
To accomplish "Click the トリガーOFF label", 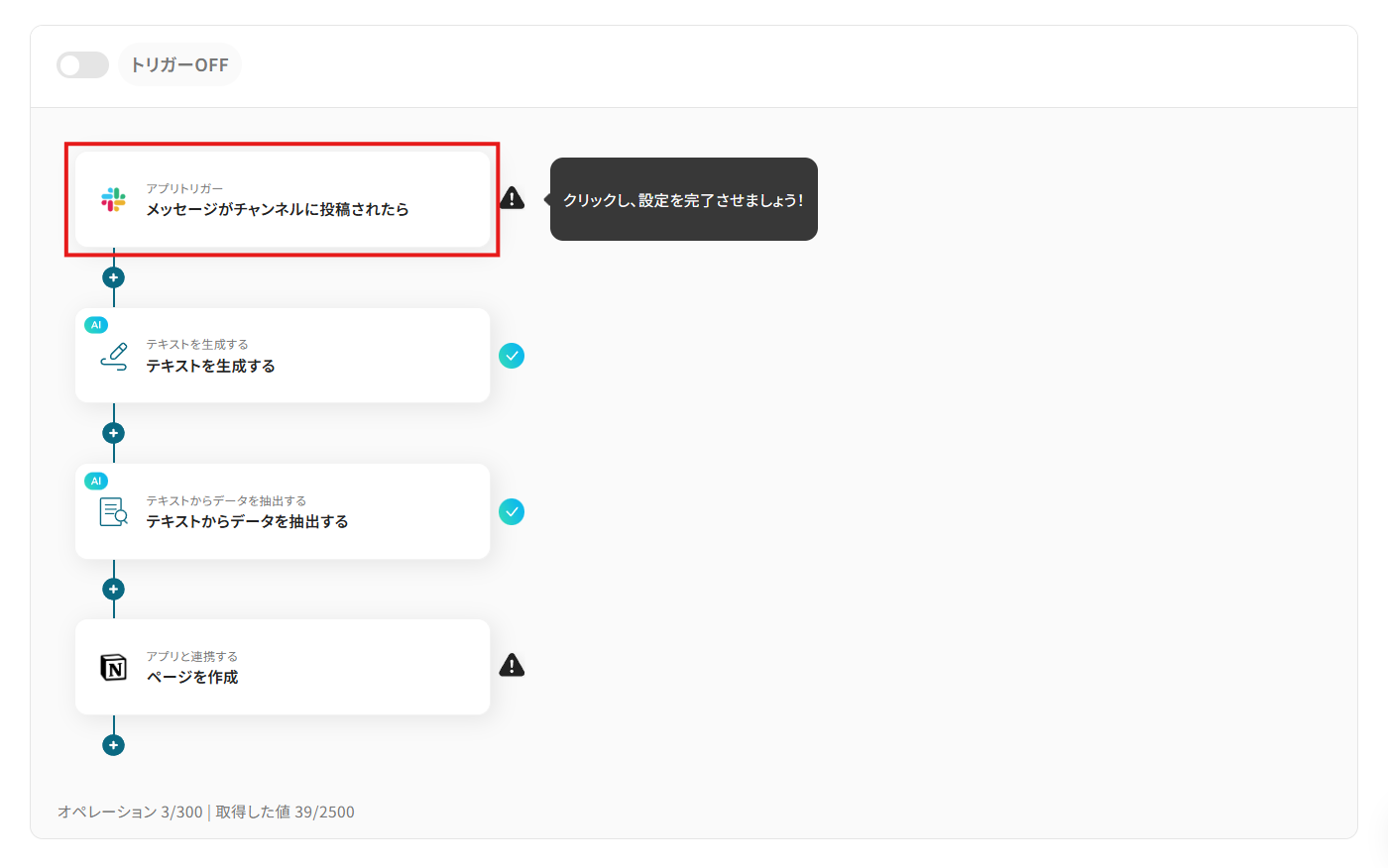I will [179, 65].
